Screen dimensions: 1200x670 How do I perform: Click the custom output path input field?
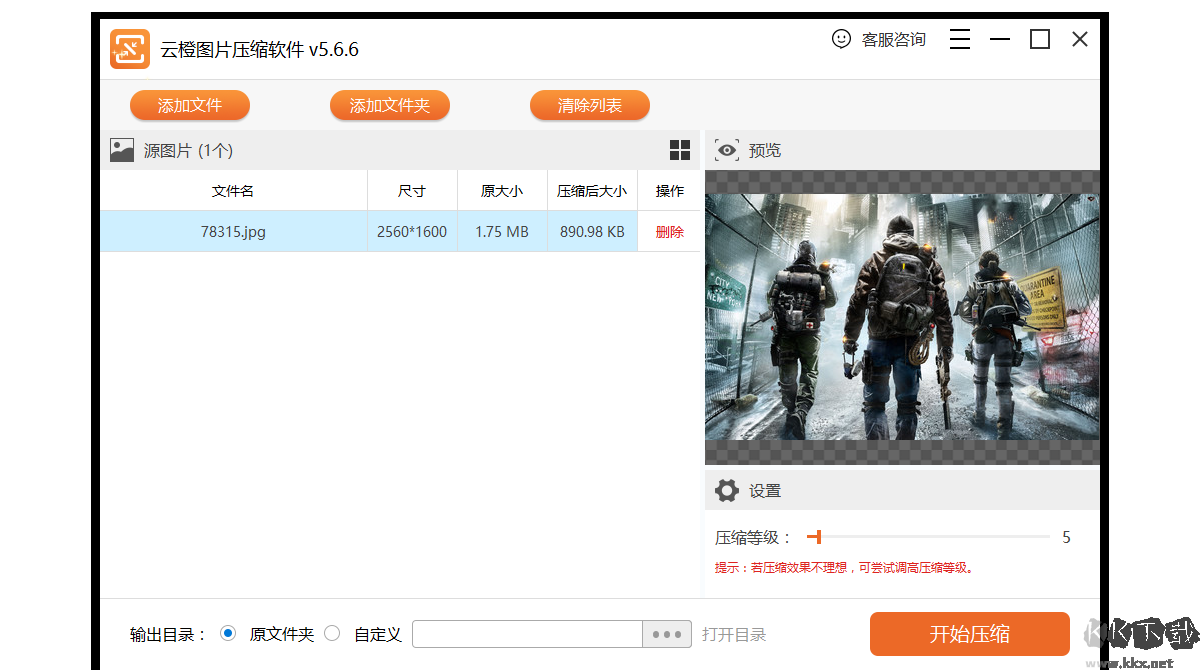[527, 633]
